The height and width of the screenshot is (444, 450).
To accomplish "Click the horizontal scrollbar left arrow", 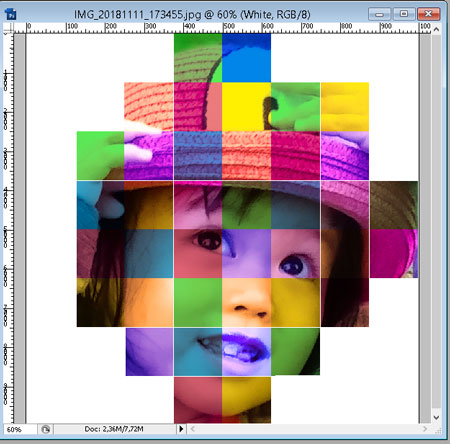I will (193, 429).
